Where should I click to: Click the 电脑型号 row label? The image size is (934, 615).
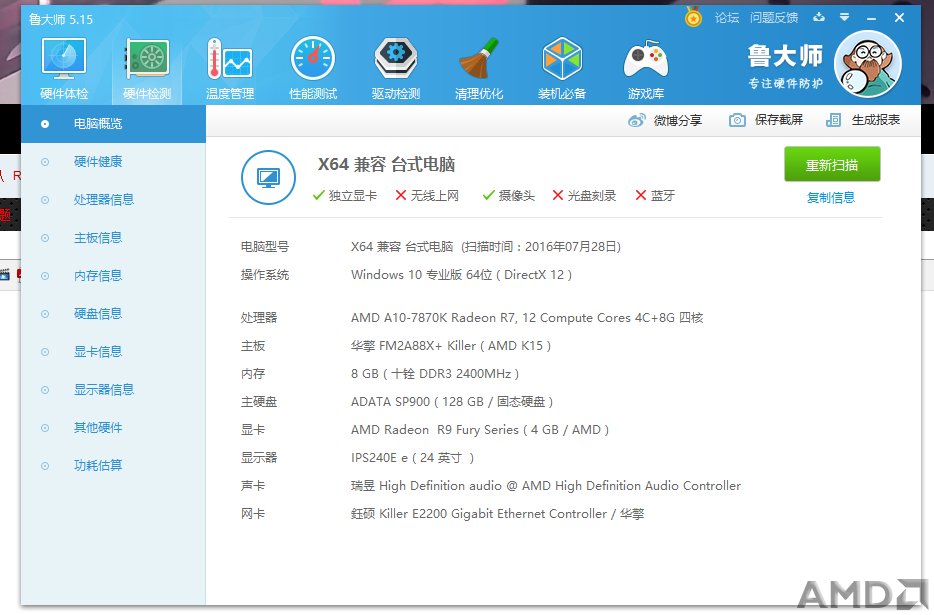(x=265, y=247)
